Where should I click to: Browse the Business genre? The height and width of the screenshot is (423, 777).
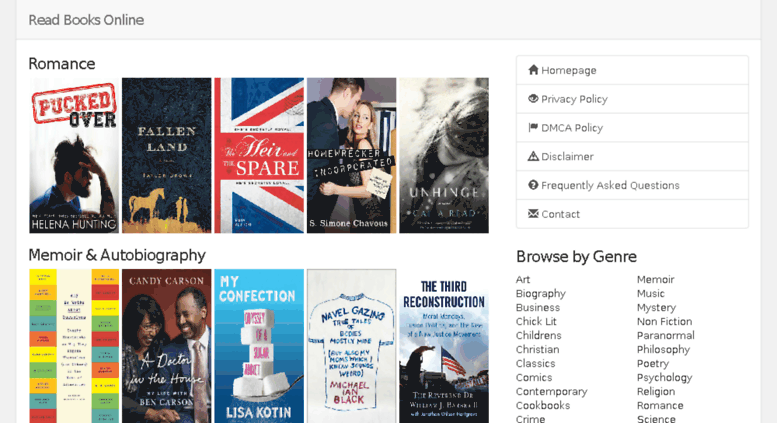(538, 307)
